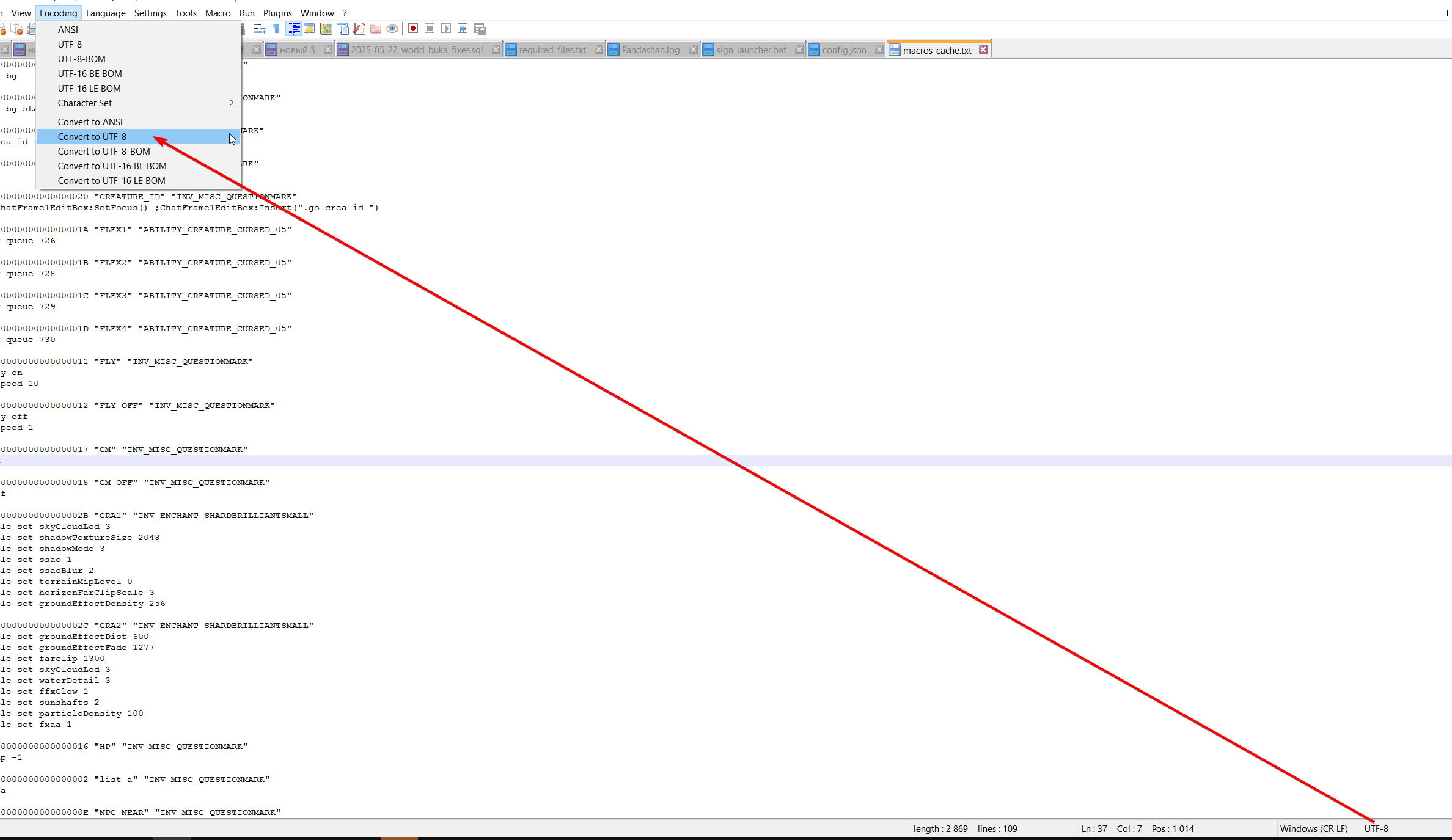Select Convert to UTF-8
The height and width of the screenshot is (840, 1452).
point(139,136)
